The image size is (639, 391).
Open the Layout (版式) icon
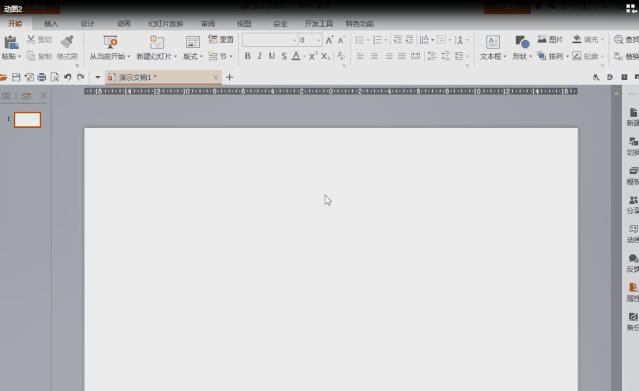192,42
